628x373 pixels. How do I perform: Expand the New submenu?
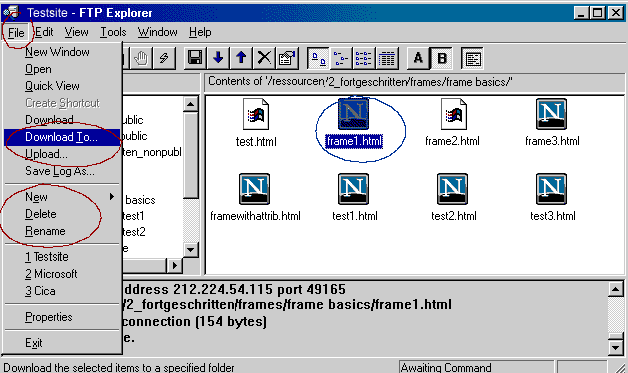62,197
